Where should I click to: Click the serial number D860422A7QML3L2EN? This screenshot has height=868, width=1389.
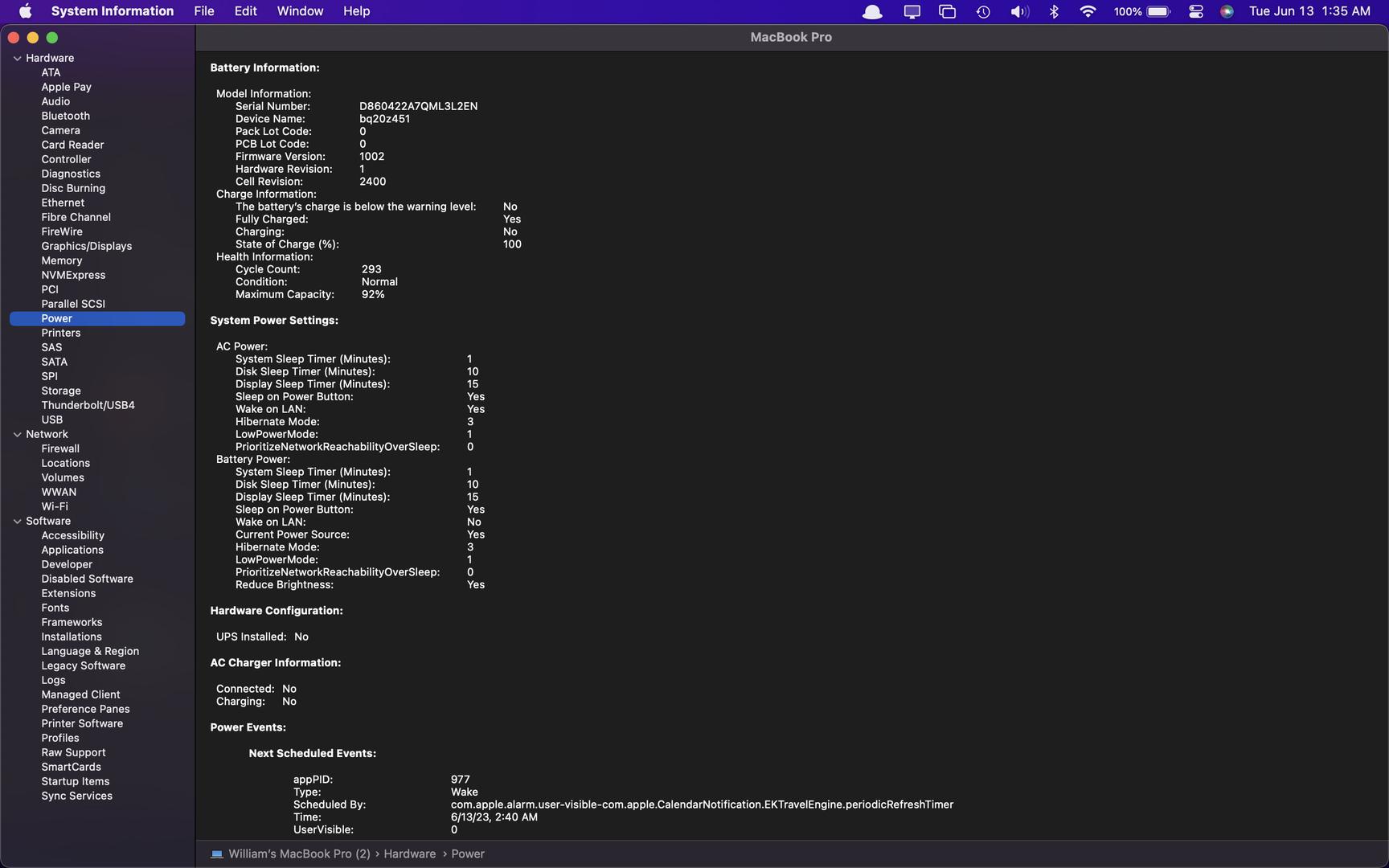point(418,106)
